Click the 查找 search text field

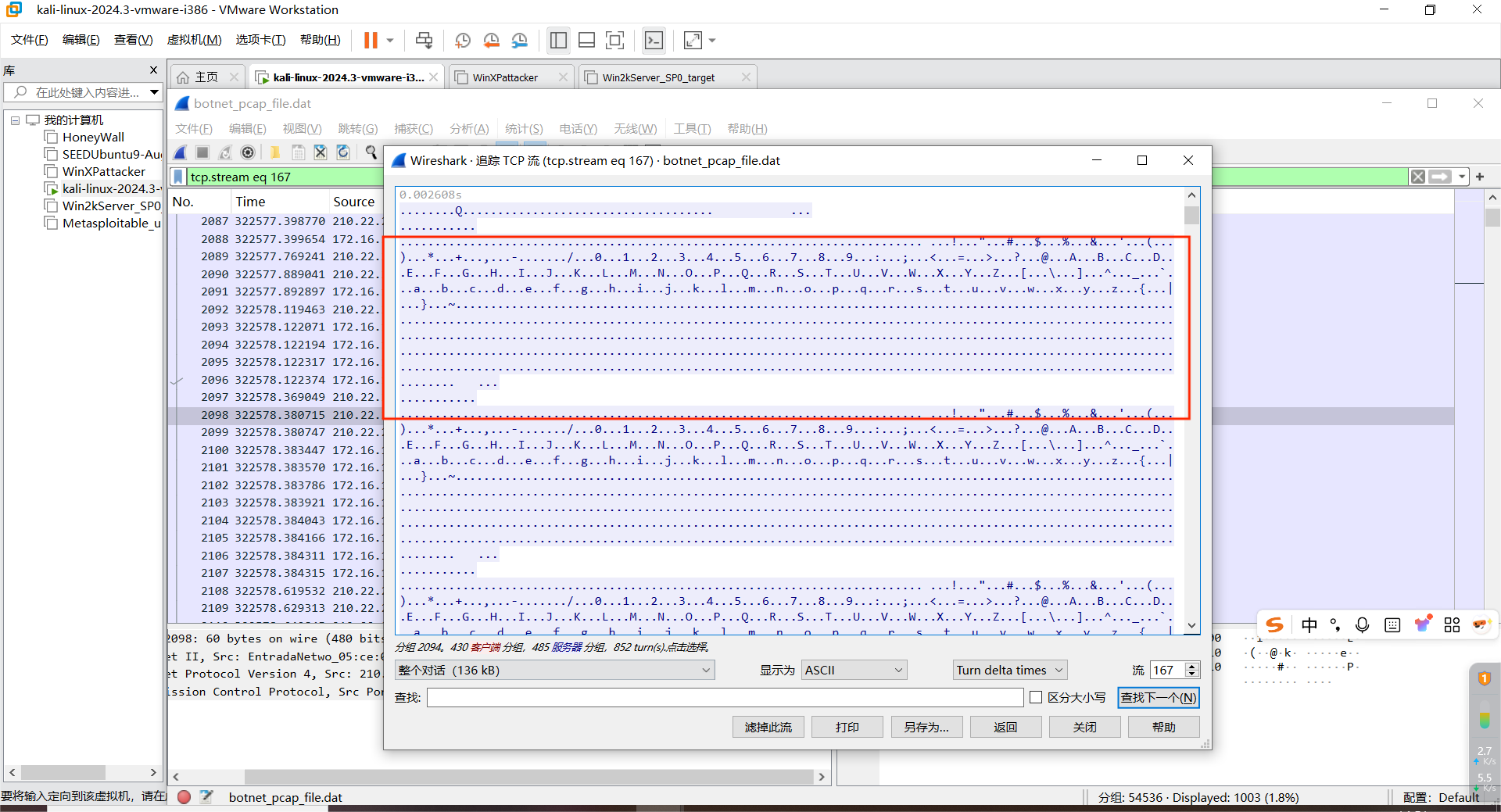pos(725,698)
